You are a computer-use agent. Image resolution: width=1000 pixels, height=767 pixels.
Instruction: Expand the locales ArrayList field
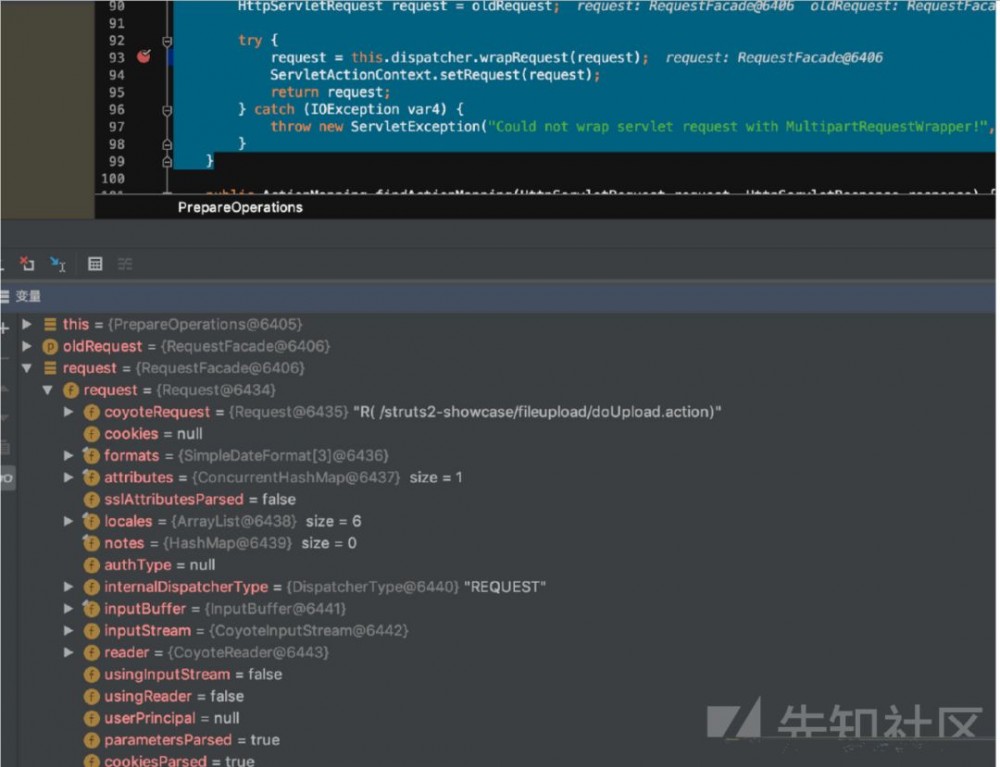[69, 521]
